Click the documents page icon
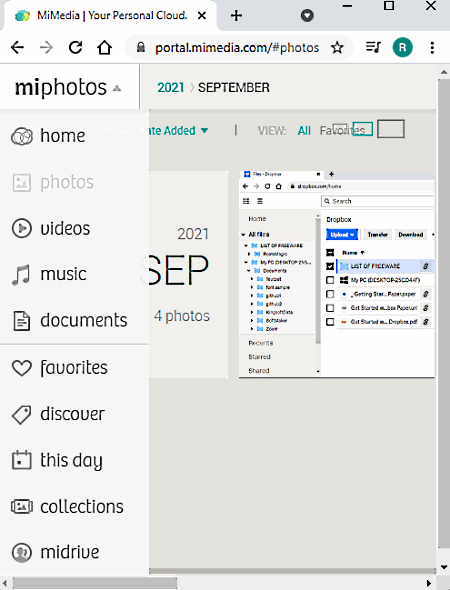Image resolution: width=450 pixels, height=590 pixels. coord(21,321)
